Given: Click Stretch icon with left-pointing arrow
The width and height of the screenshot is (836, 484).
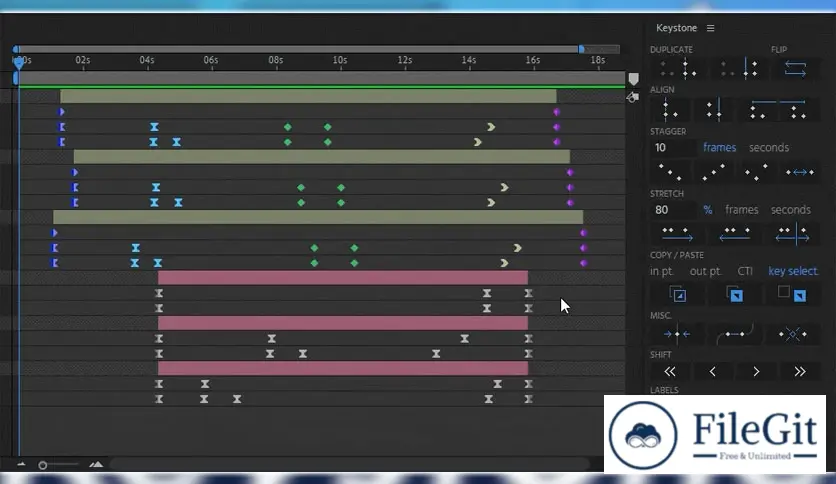Looking at the screenshot, I should click(x=734, y=233).
